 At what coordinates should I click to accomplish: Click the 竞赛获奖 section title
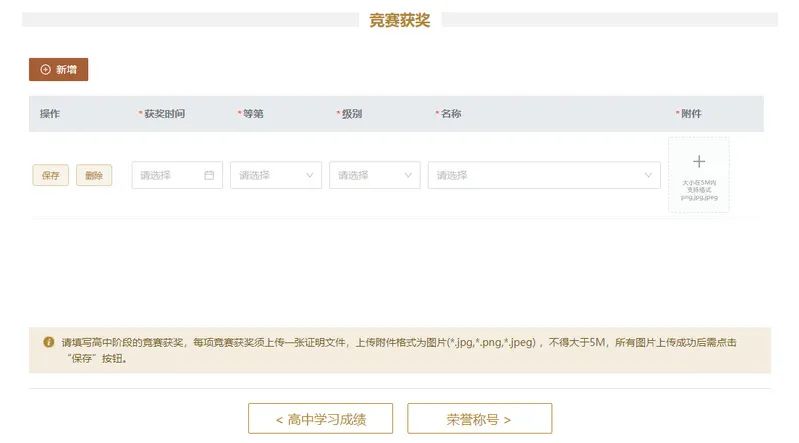399,20
